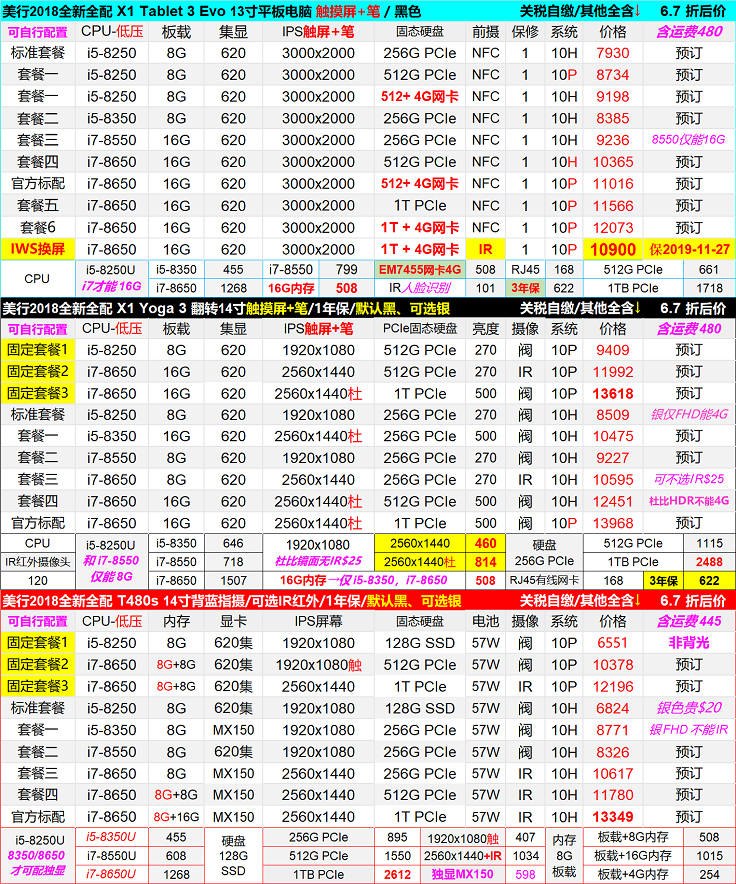736x884 pixels.
Task: Click the yellow IWS换屏 cell
Action: pyautogui.click(x=37, y=249)
